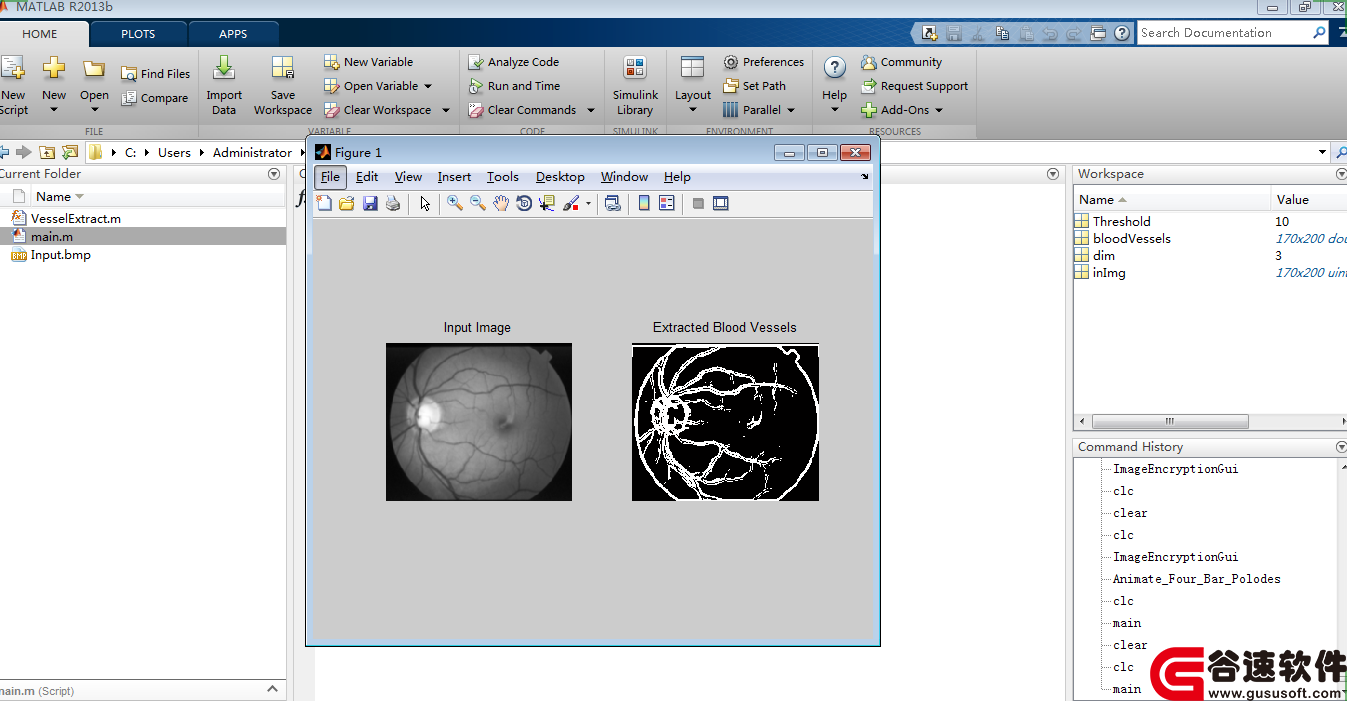The image size is (1347, 701).
Task: Switch to the HOME ribbon tab
Action: [40, 34]
